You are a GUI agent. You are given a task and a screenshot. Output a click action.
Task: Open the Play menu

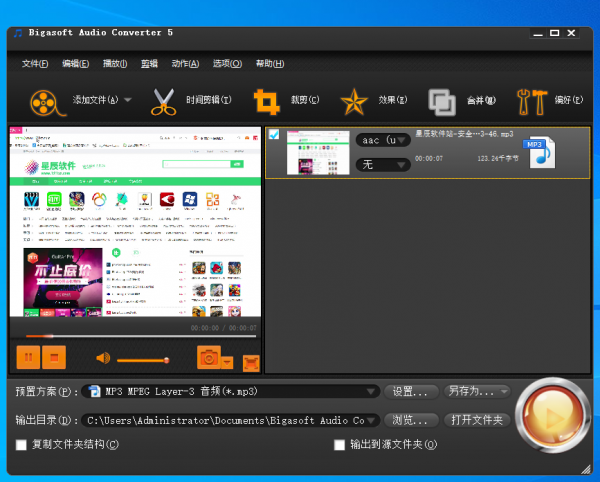[x=115, y=64]
